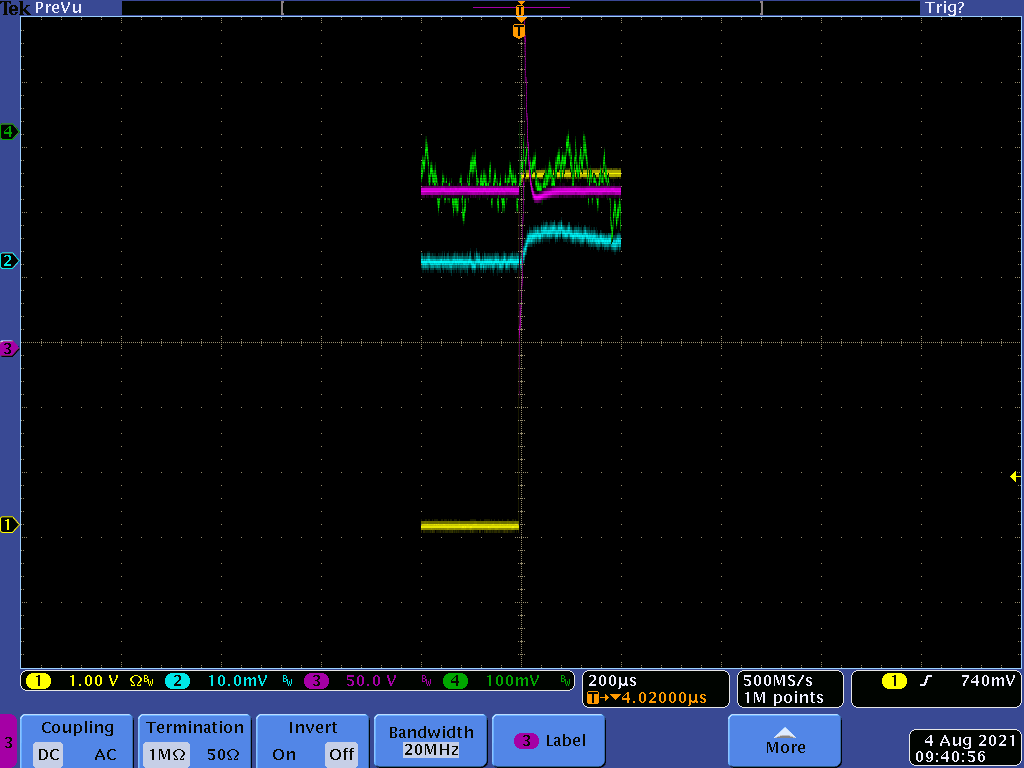1024x768 pixels.
Task: Click the waveform record view bar at top
Action: [x=520, y=8]
